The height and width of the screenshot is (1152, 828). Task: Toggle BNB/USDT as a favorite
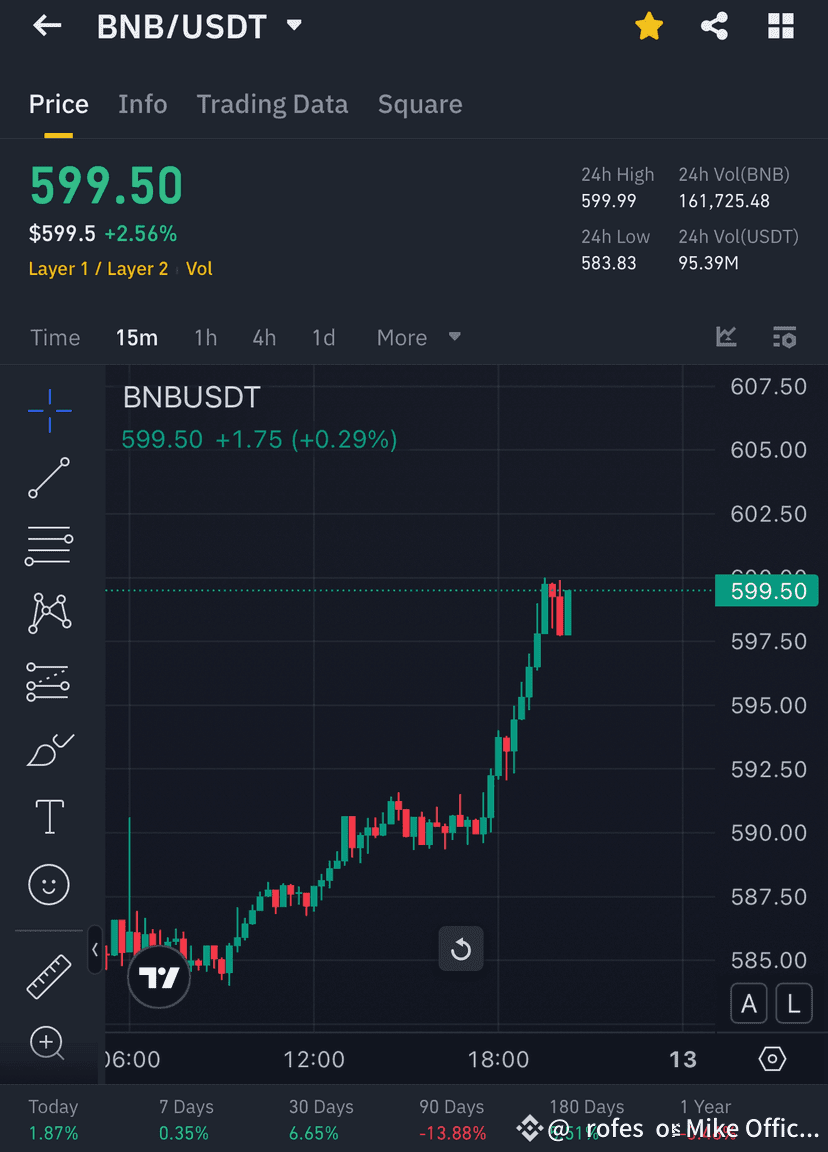tap(649, 26)
